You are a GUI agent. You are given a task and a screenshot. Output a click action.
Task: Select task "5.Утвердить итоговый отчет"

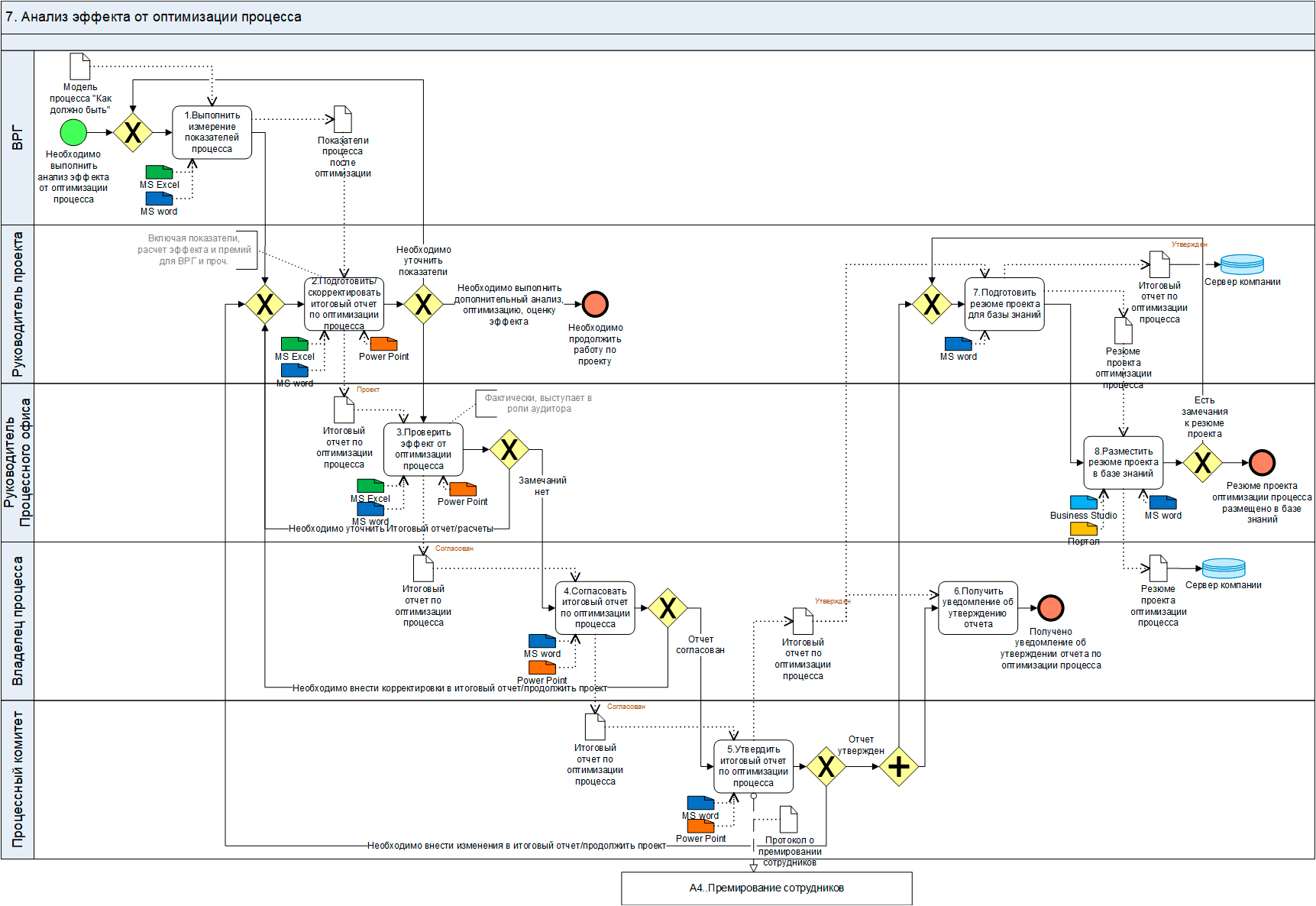pos(753,766)
